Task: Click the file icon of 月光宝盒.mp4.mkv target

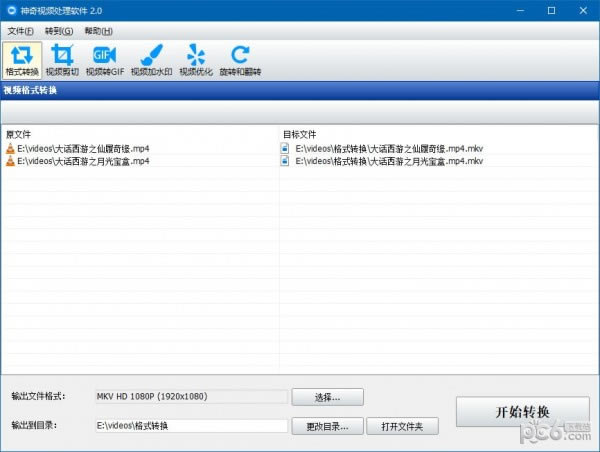Action: pos(285,161)
